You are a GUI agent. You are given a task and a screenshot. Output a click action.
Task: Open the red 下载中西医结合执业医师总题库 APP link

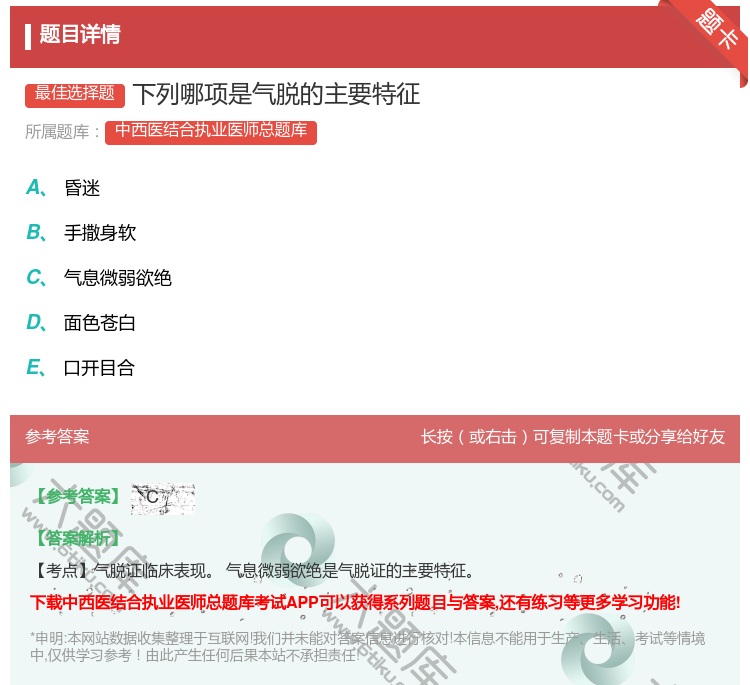point(355,602)
